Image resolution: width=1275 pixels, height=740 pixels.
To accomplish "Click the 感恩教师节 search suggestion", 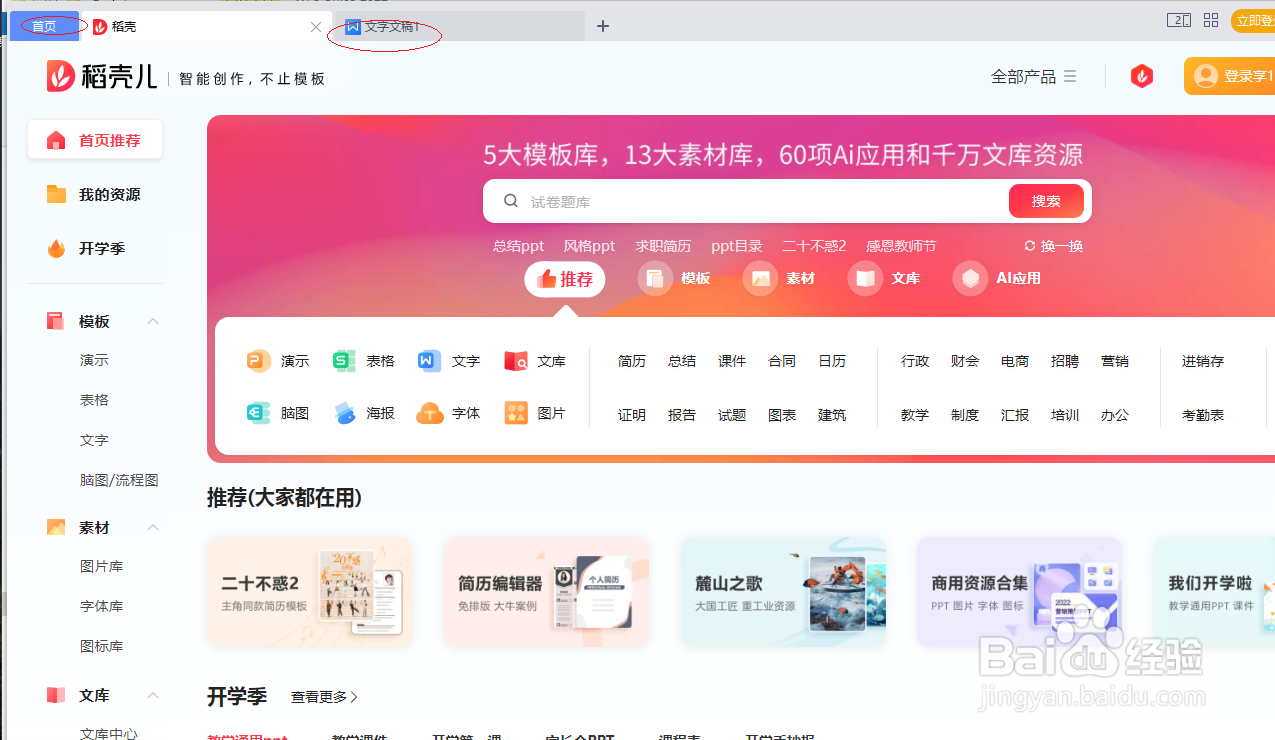I will click(901, 246).
